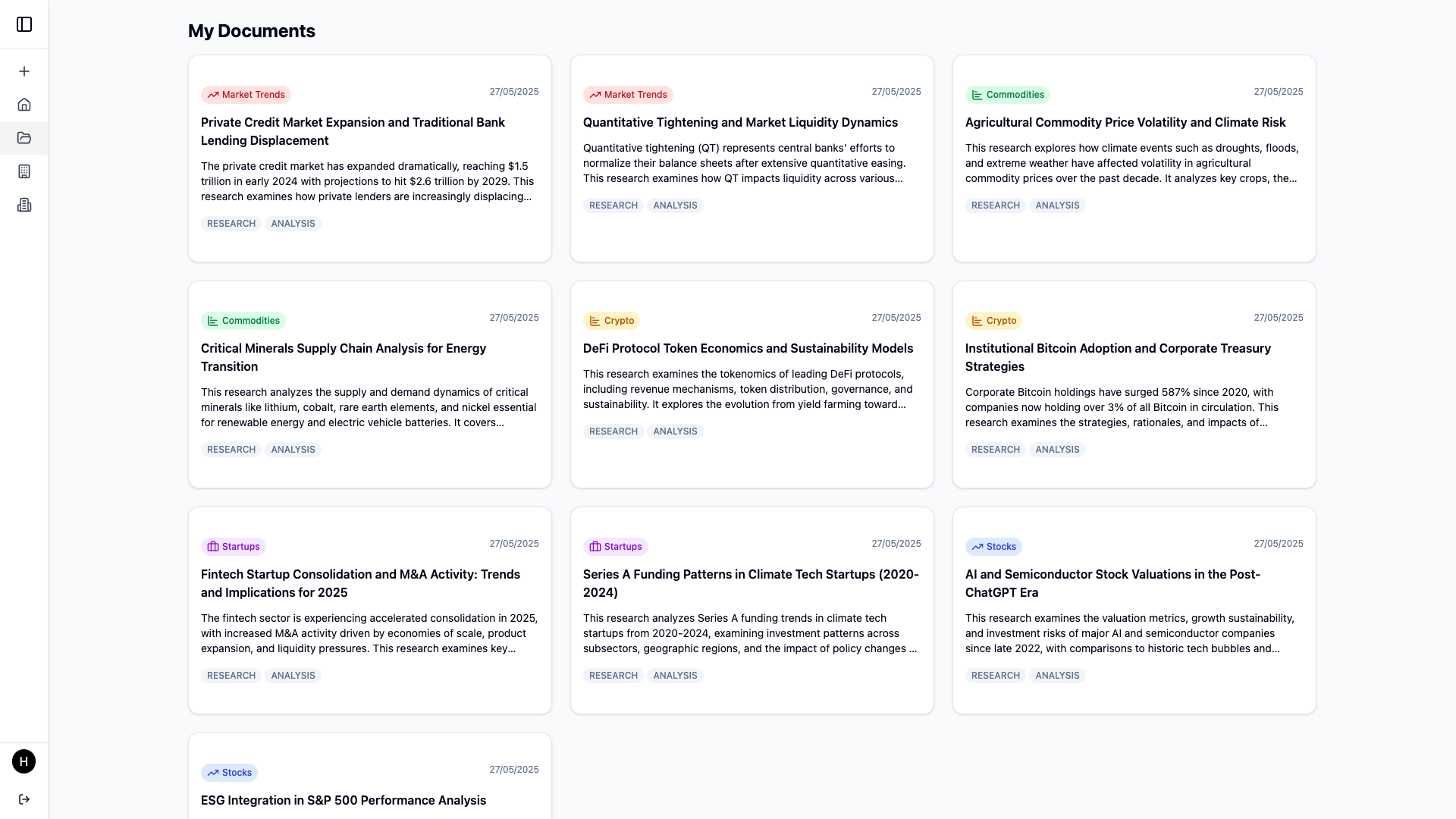The image size is (1456, 819).
Task: Open Institutional Bitcoin Adoption document title
Action: 1117,356
